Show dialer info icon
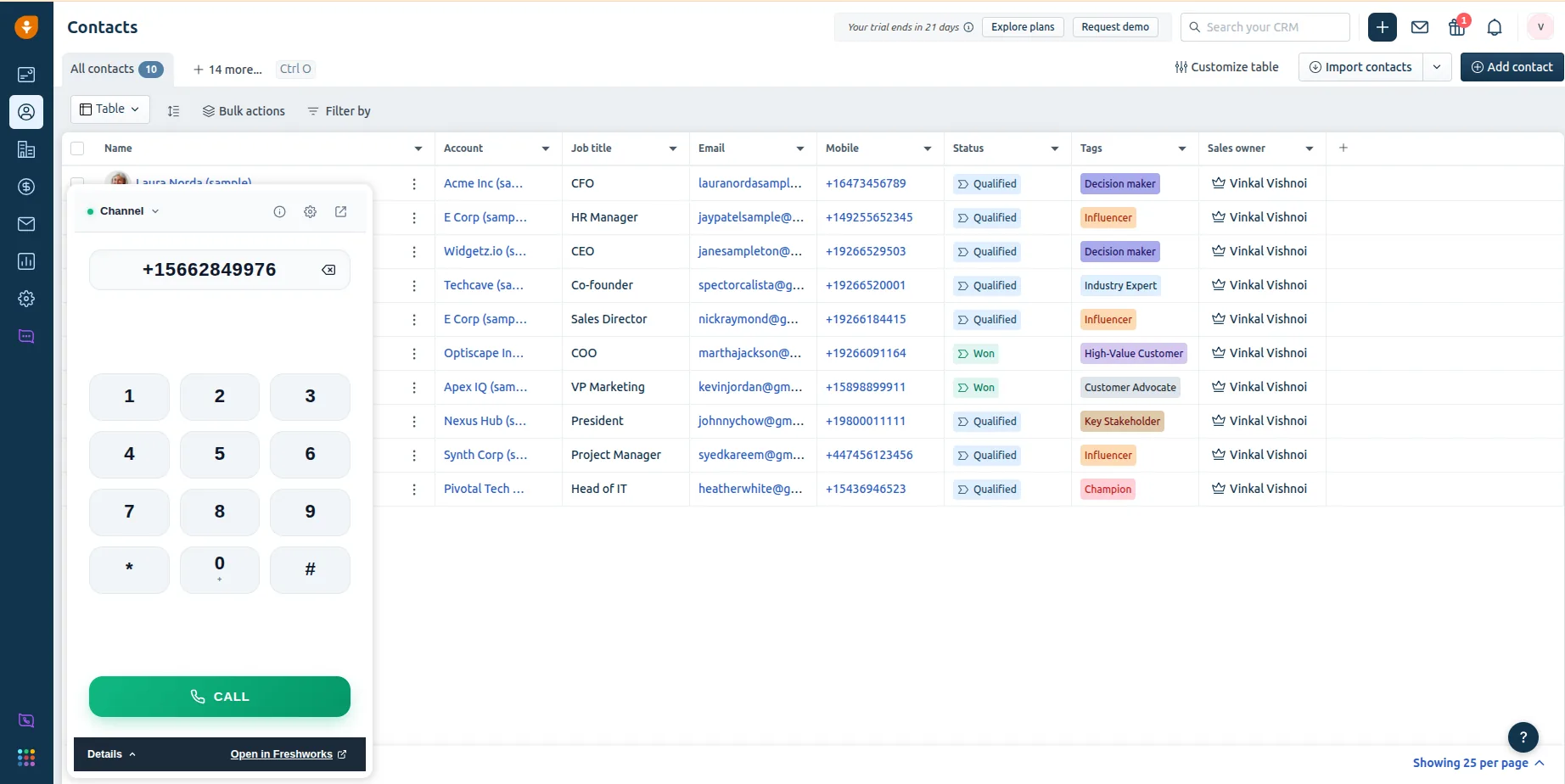 click(279, 212)
